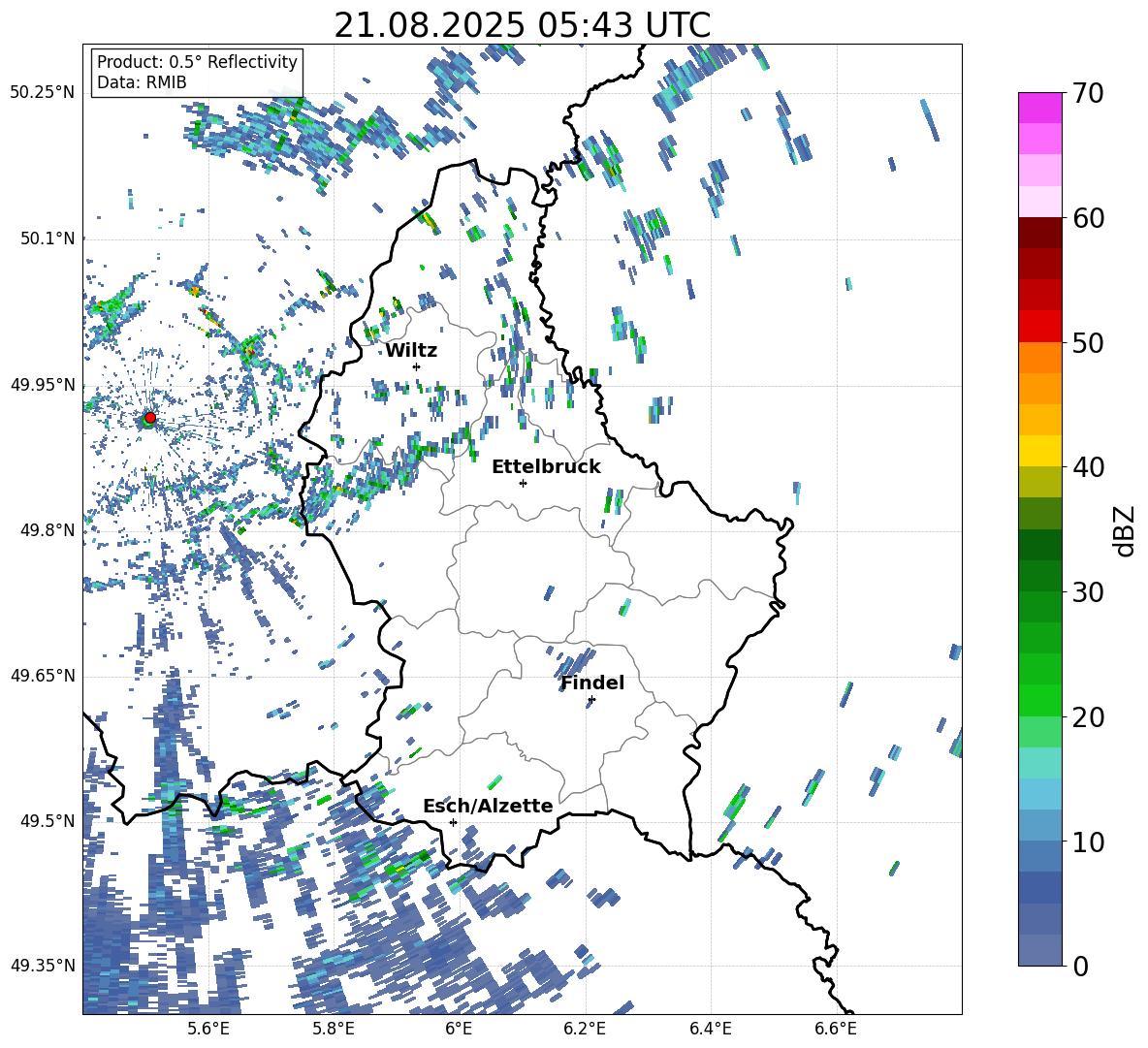Click the dark maroon swatch just below 60
This screenshot has height=1048, width=1148.
1040,233
